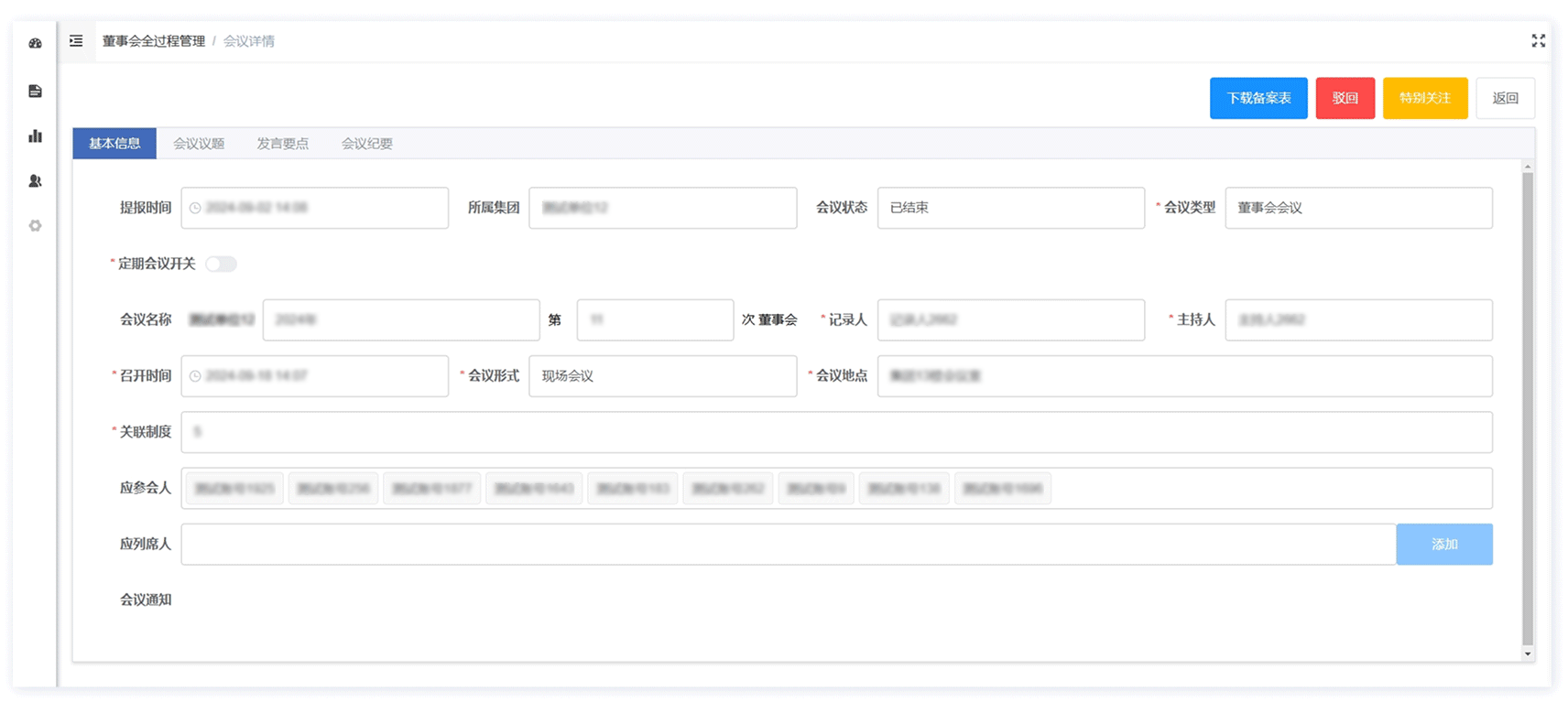
Task: Click the 下载备案表 button
Action: coord(1258,98)
